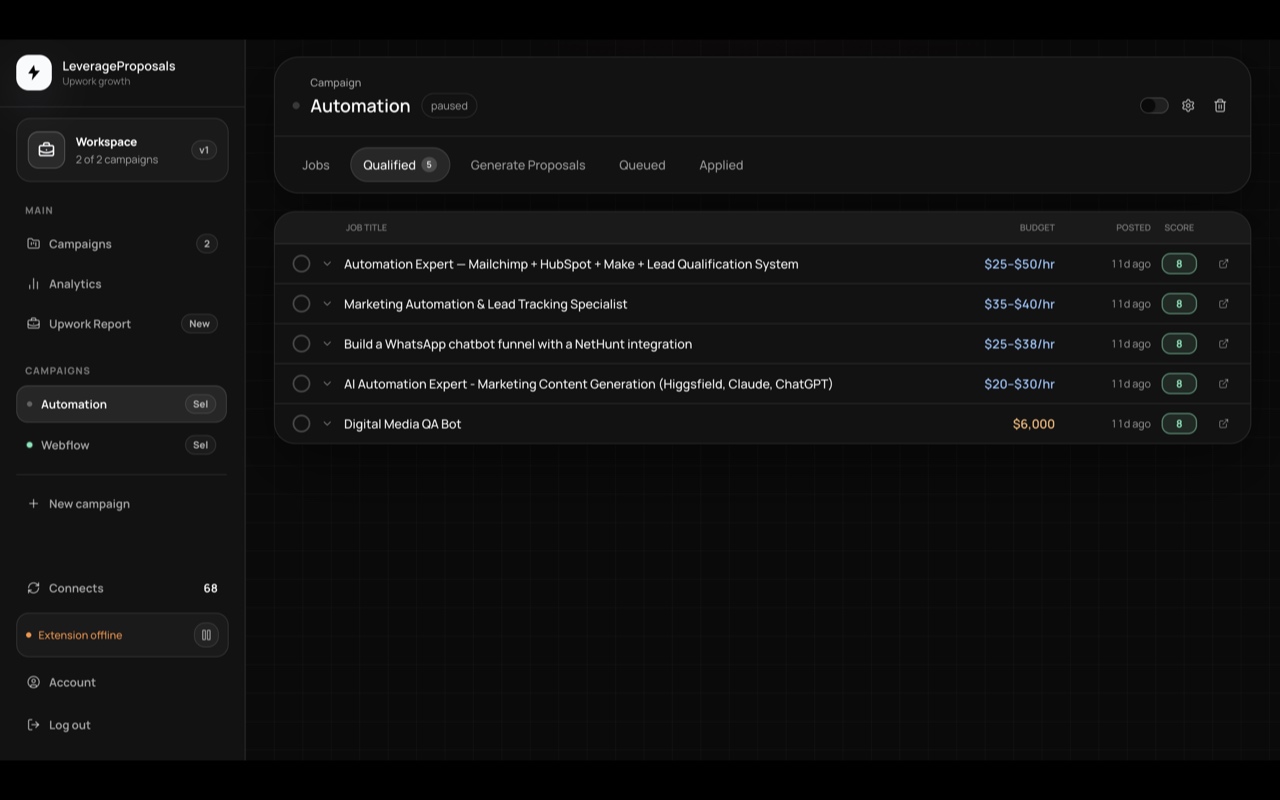This screenshot has width=1280, height=800.
Task: Toggle the Automation campaign active switch
Action: point(1154,105)
